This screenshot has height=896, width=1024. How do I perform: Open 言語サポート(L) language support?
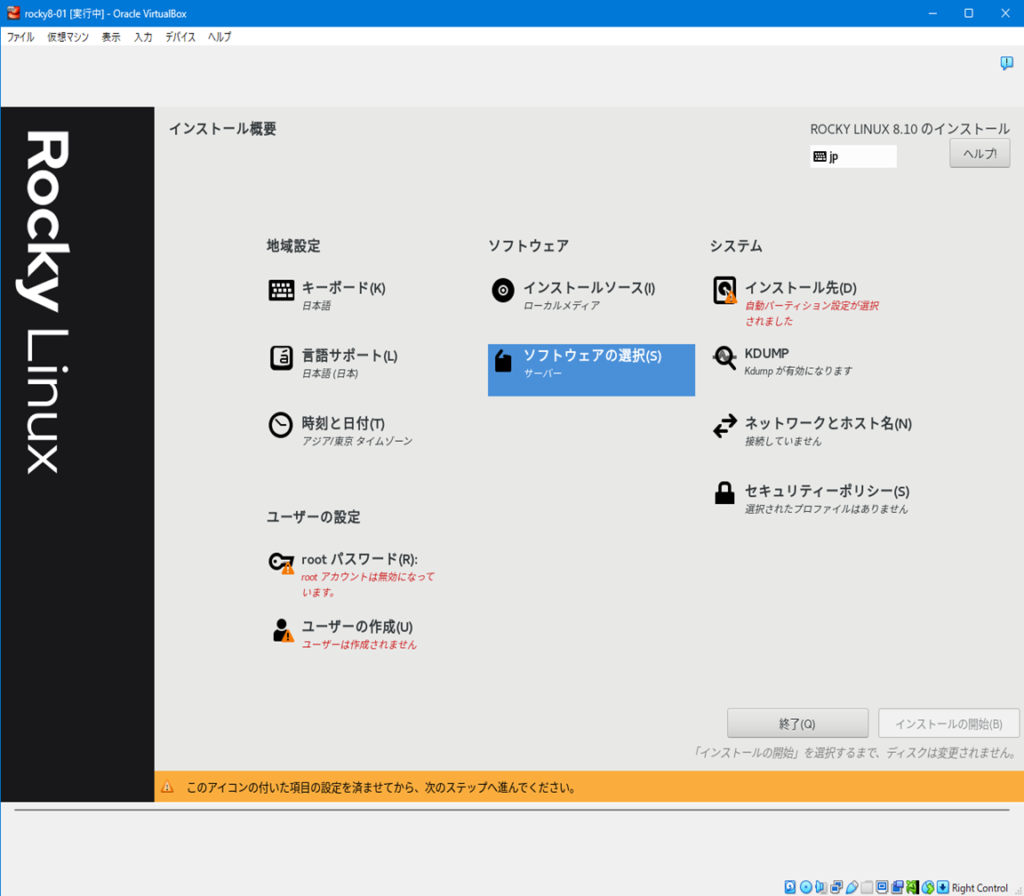pyautogui.click(x=333, y=363)
